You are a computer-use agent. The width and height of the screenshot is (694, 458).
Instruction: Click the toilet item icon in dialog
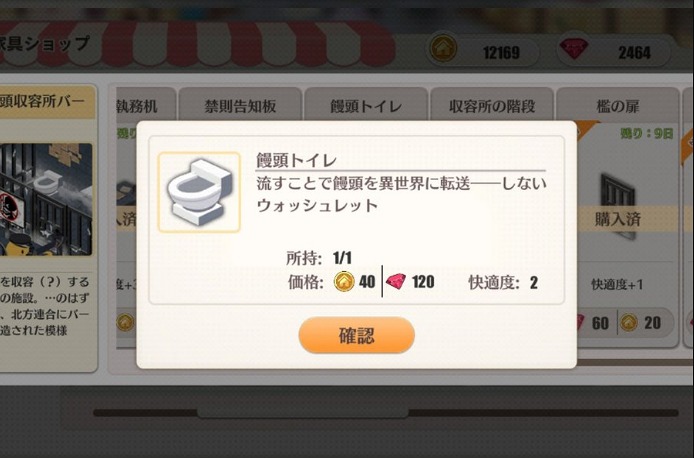coord(199,192)
